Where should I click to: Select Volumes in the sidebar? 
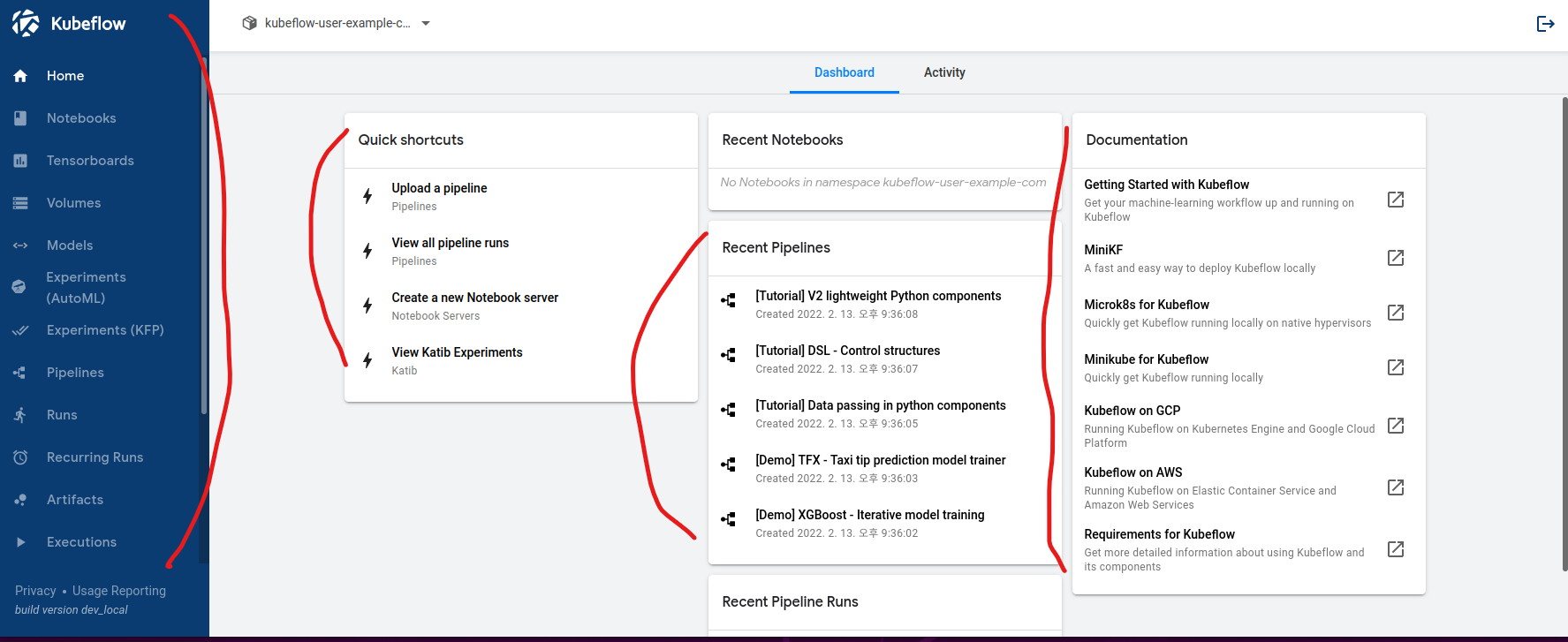[73, 203]
